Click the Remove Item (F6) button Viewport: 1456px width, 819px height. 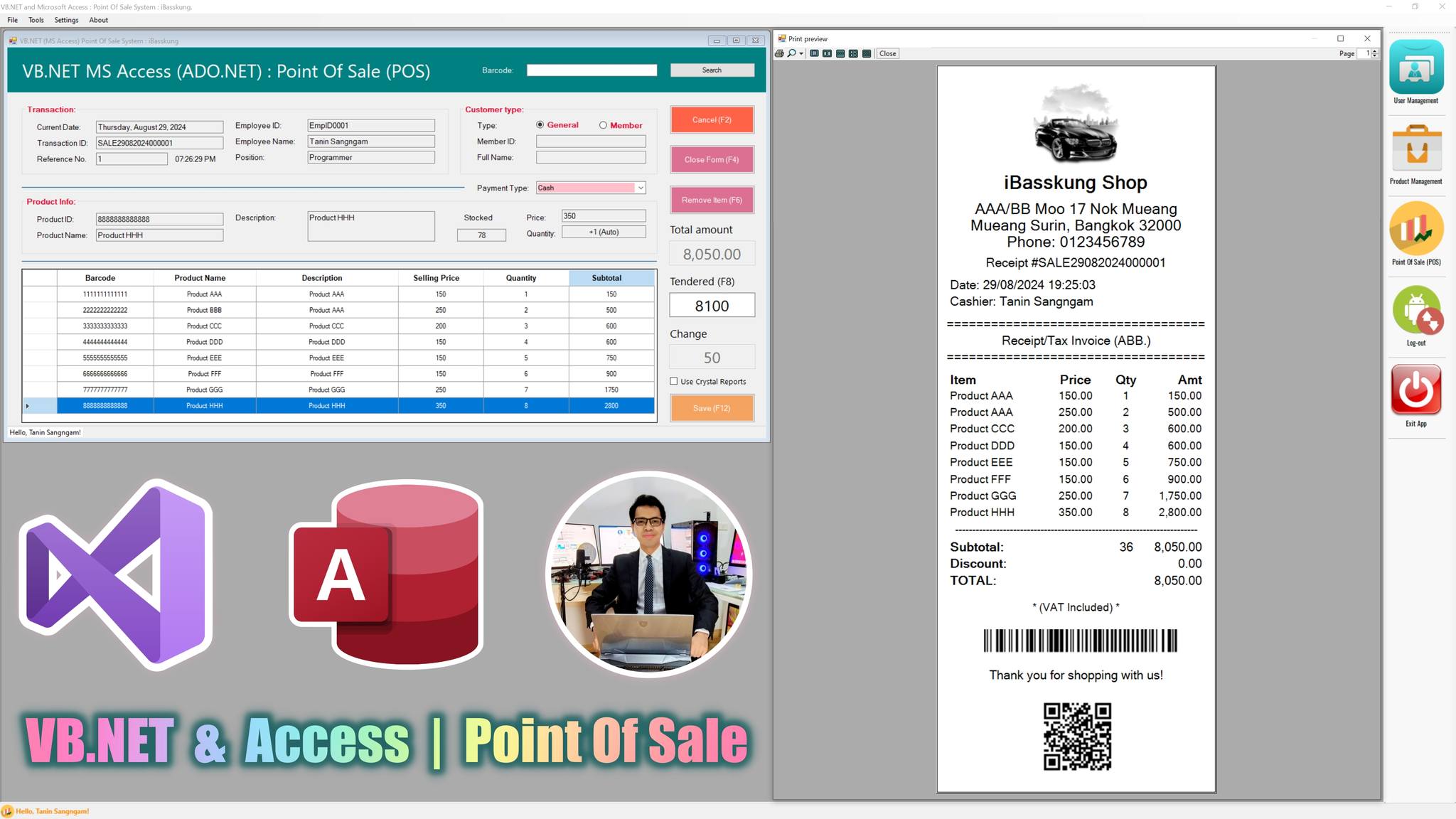(712, 200)
